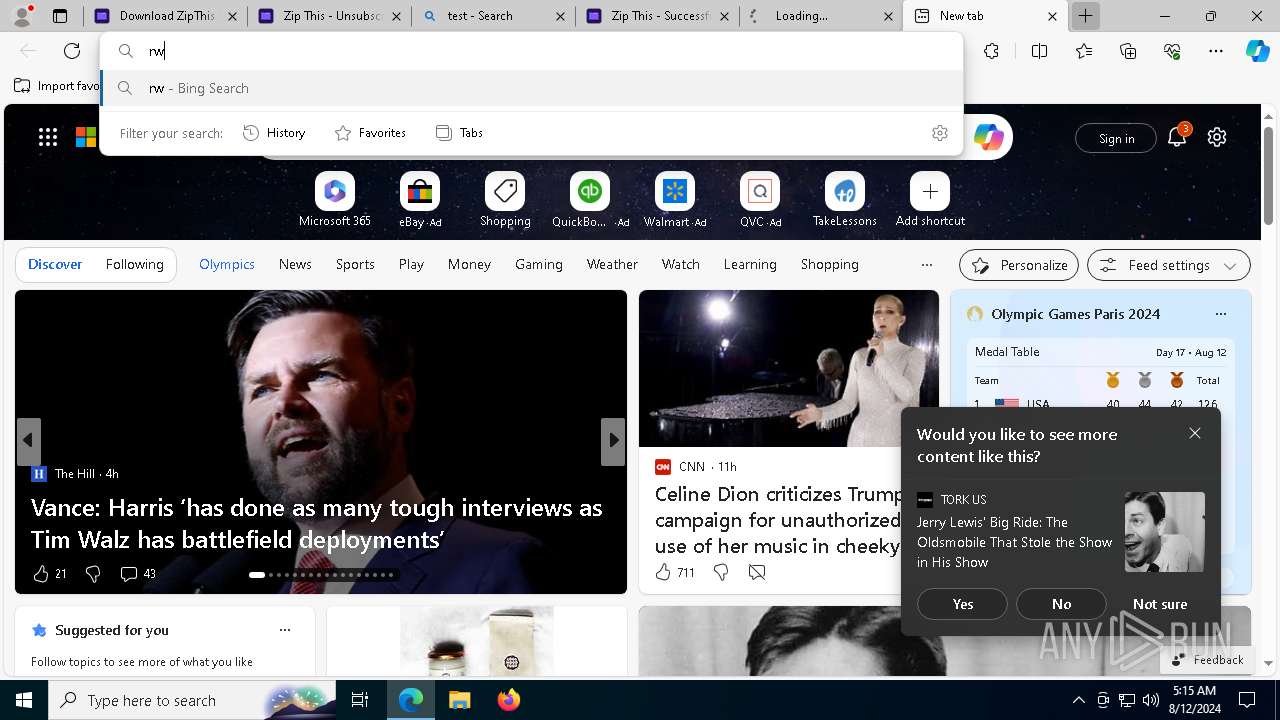Open the Copilot icon on the page
Viewport: 1280px width, 720px height.
[988, 137]
